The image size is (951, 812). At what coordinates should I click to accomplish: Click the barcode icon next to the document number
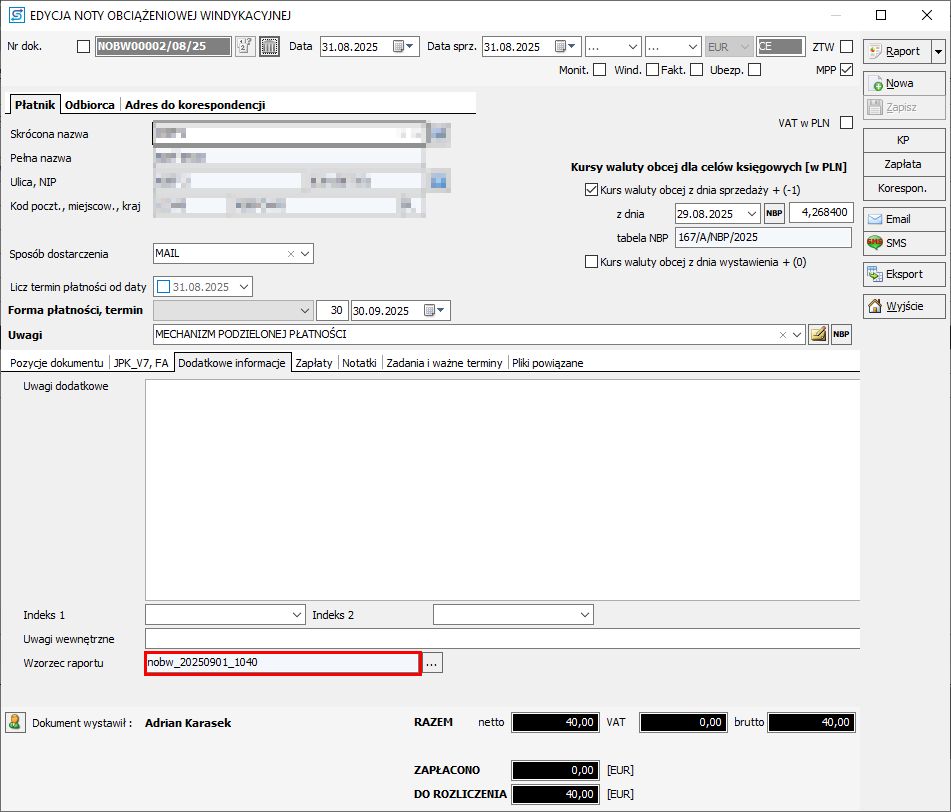(269, 47)
